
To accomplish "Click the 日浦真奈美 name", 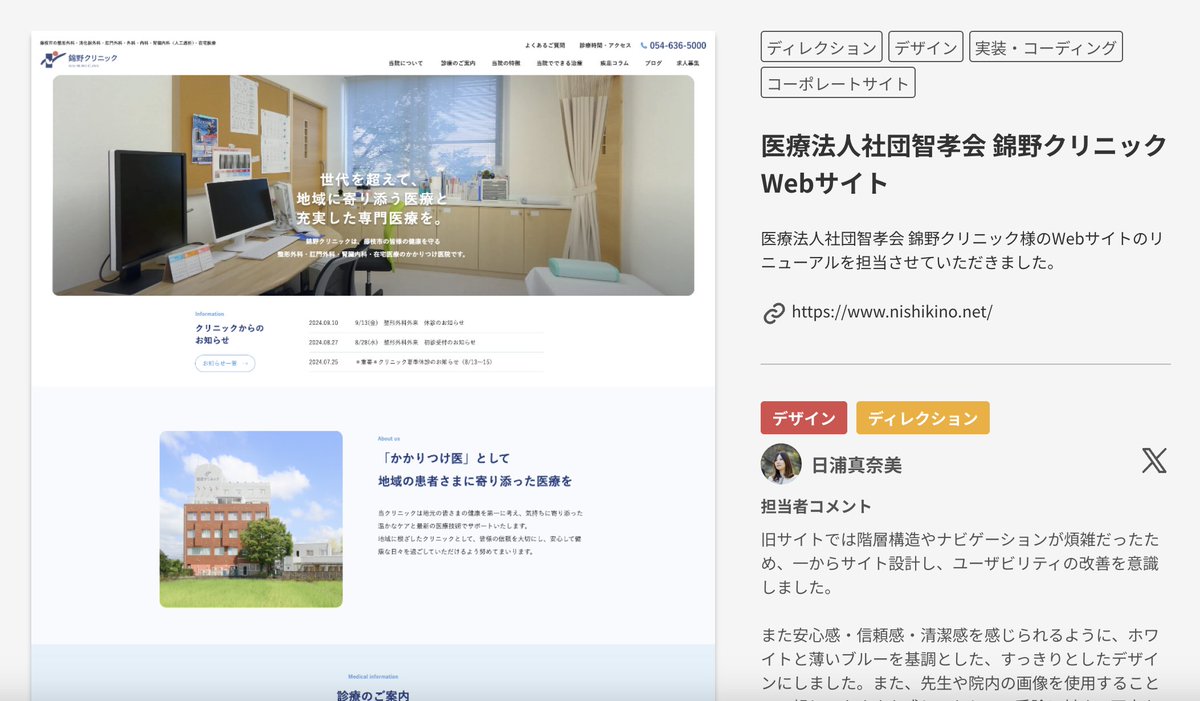I will pos(856,465).
